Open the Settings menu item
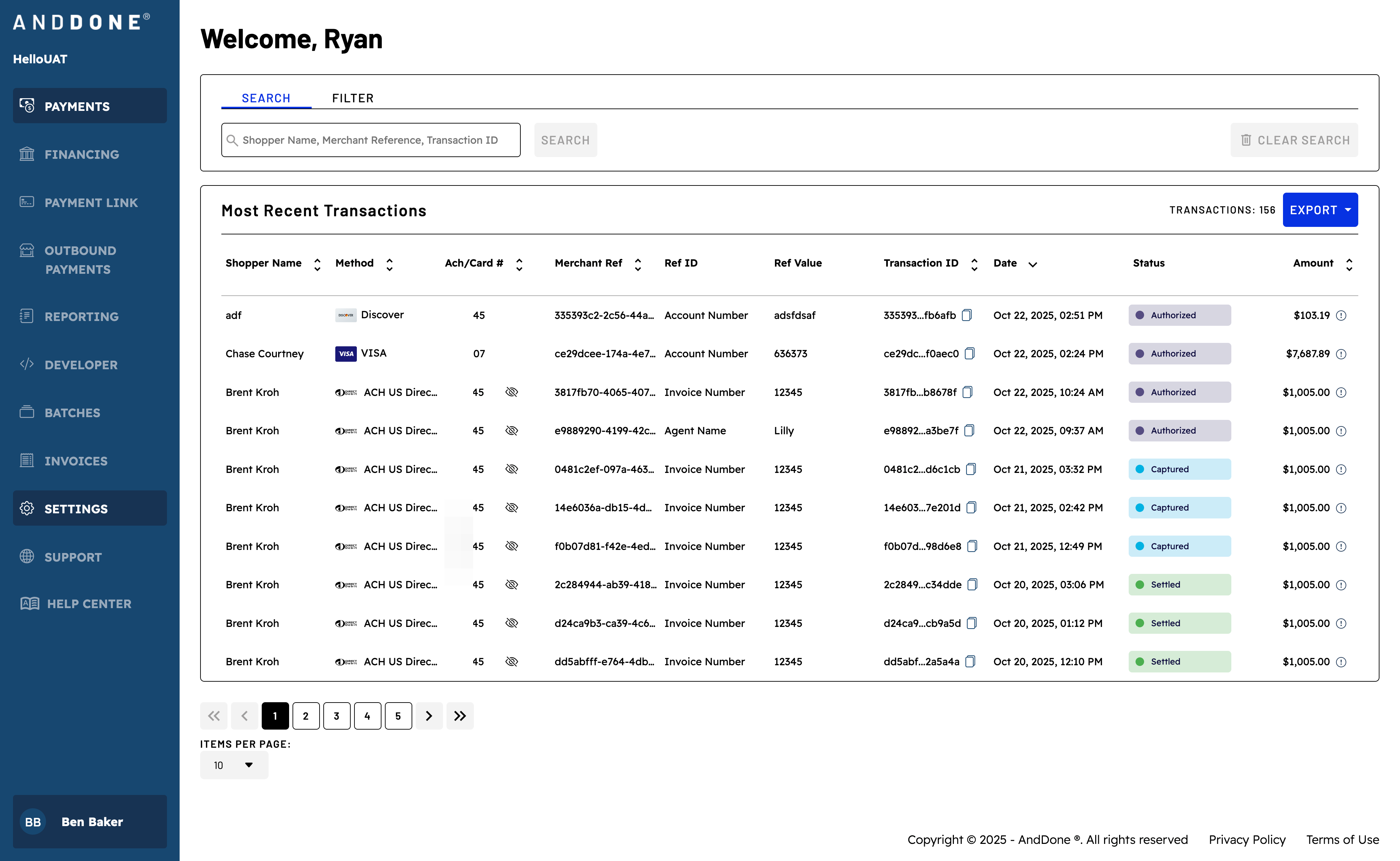Image resolution: width=1400 pixels, height=861 pixels. [90, 509]
